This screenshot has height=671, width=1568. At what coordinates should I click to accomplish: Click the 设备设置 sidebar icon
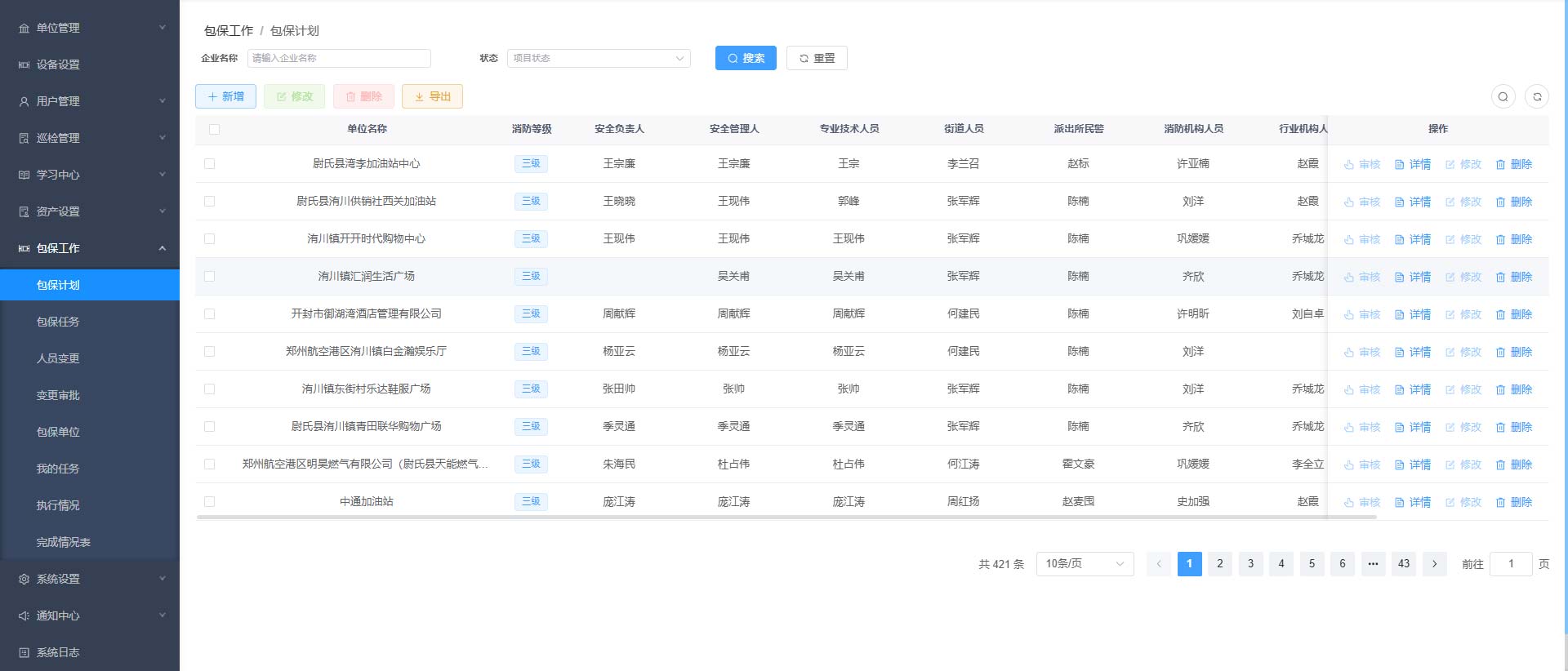[24, 65]
